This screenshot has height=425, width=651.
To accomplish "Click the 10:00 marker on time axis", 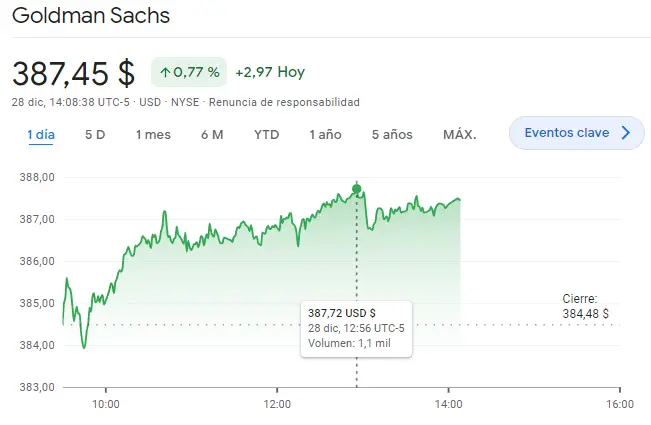I will pyautogui.click(x=105, y=404).
